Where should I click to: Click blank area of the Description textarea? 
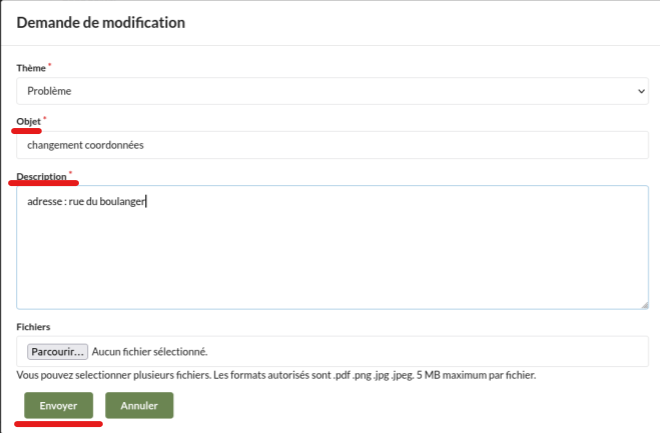tap(332, 260)
